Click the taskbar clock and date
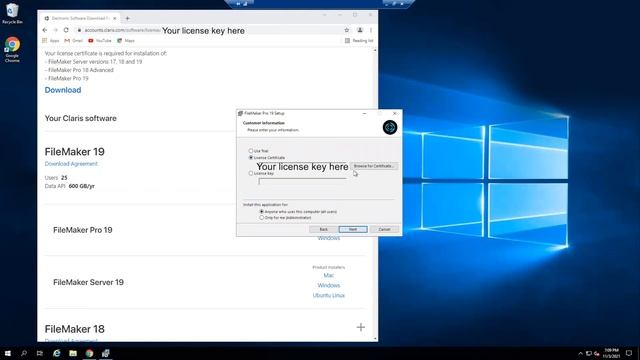Screen dimensions: 640x360 tap(611, 353)
